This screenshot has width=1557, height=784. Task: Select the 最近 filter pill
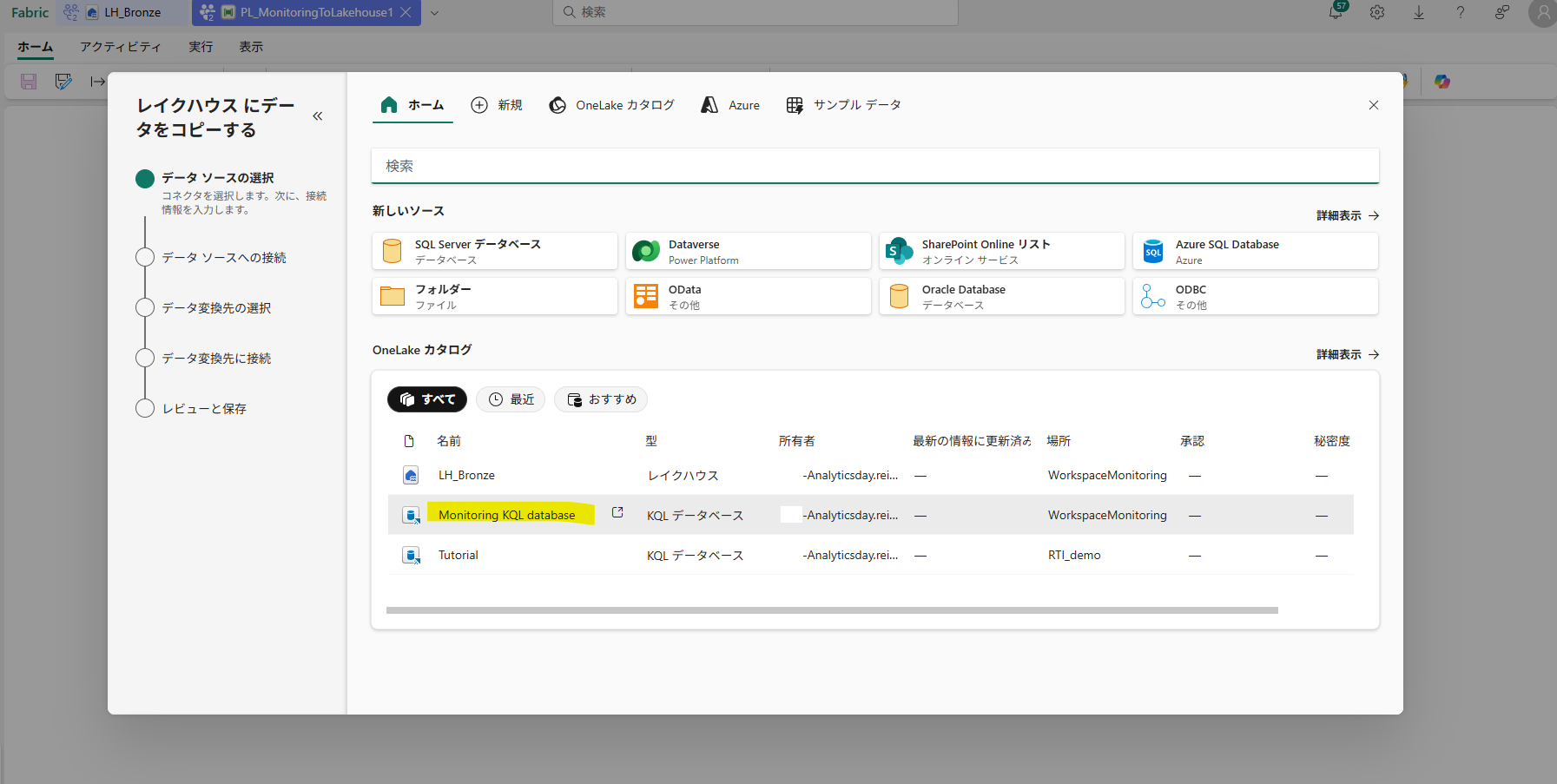coord(511,399)
